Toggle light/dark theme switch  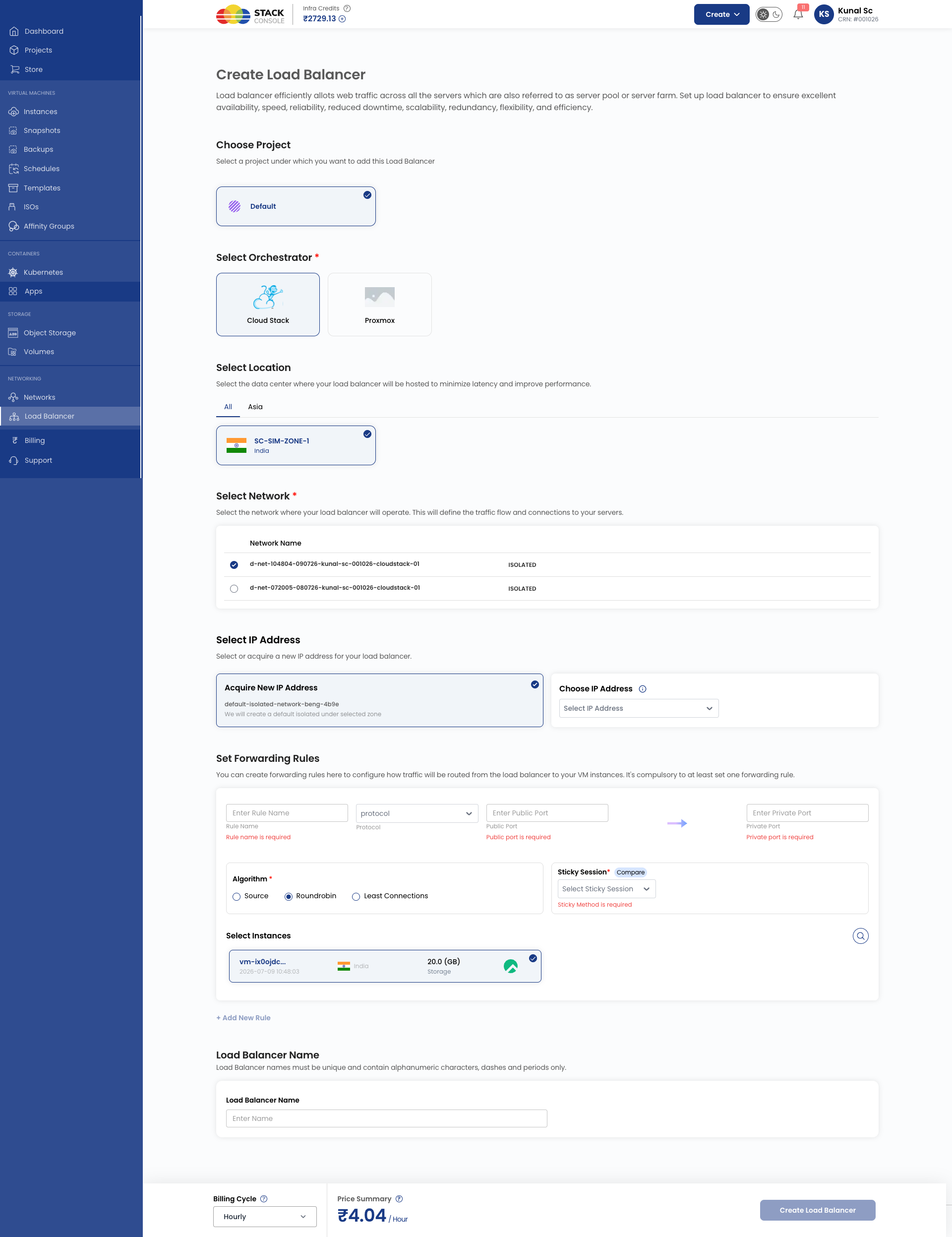coord(769,15)
